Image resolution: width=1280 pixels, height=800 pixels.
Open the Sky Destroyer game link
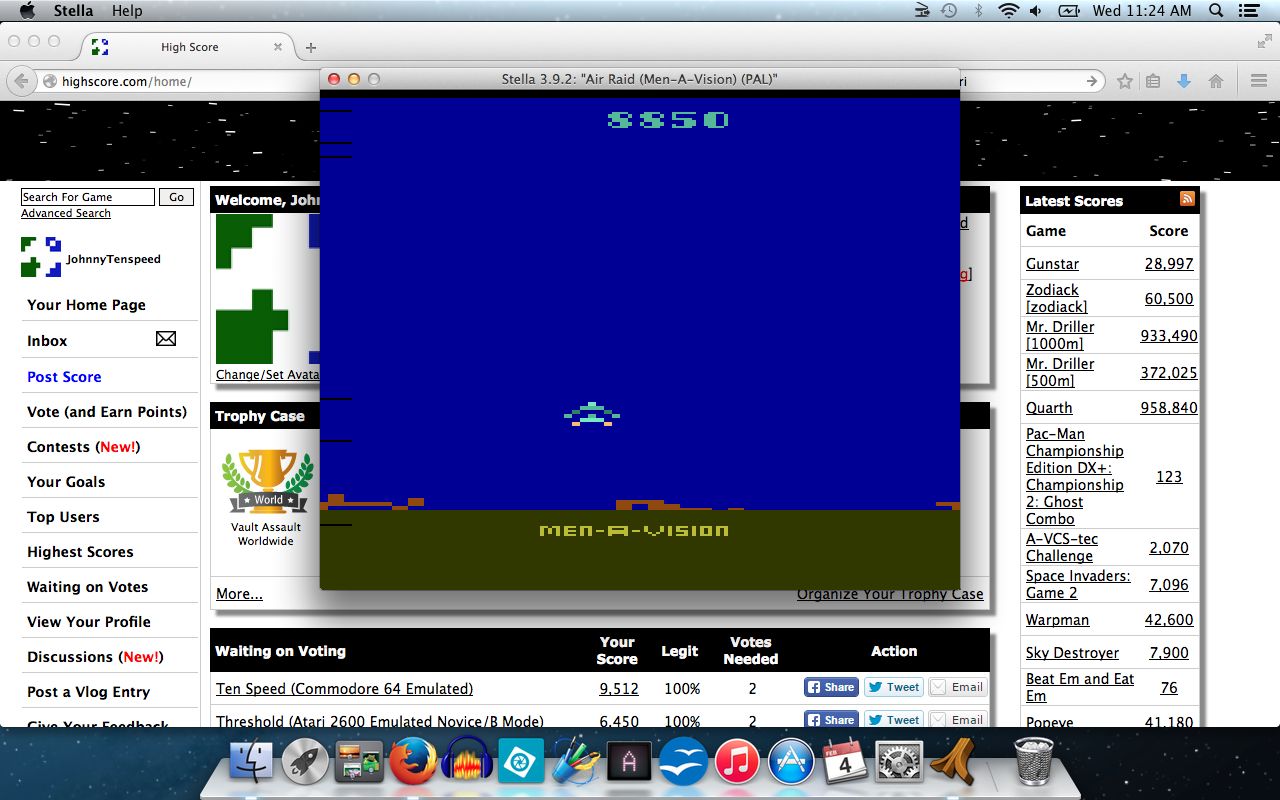(x=1072, y=653)
